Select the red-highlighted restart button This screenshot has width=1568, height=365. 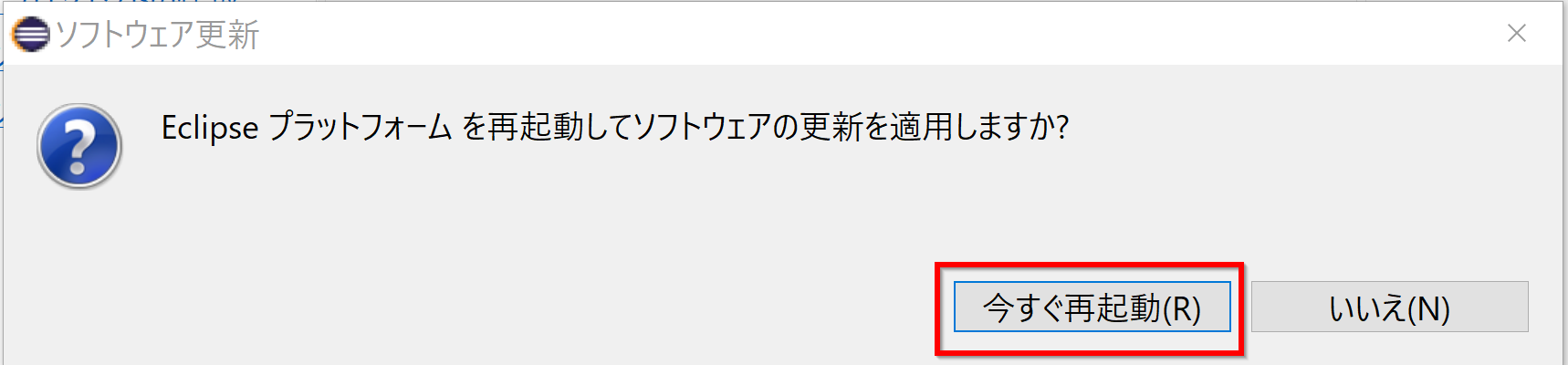click(1092, 307)
